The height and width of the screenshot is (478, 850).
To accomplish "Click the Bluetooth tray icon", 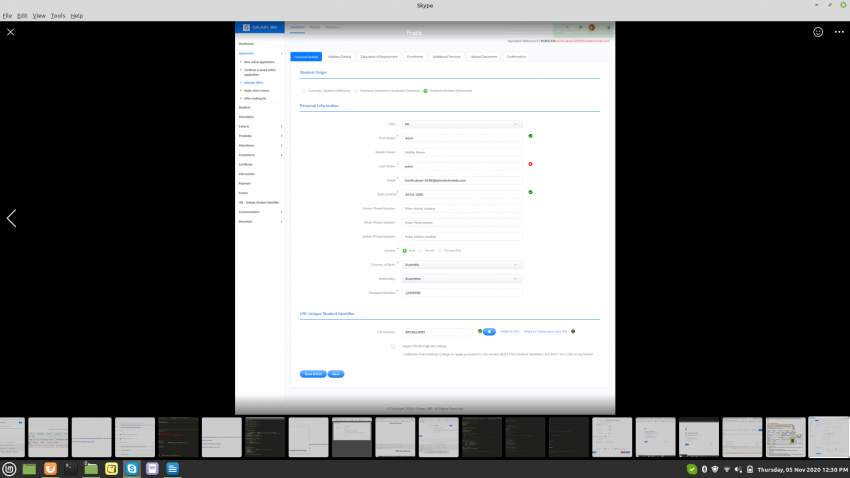I will [x=705, y=469].
